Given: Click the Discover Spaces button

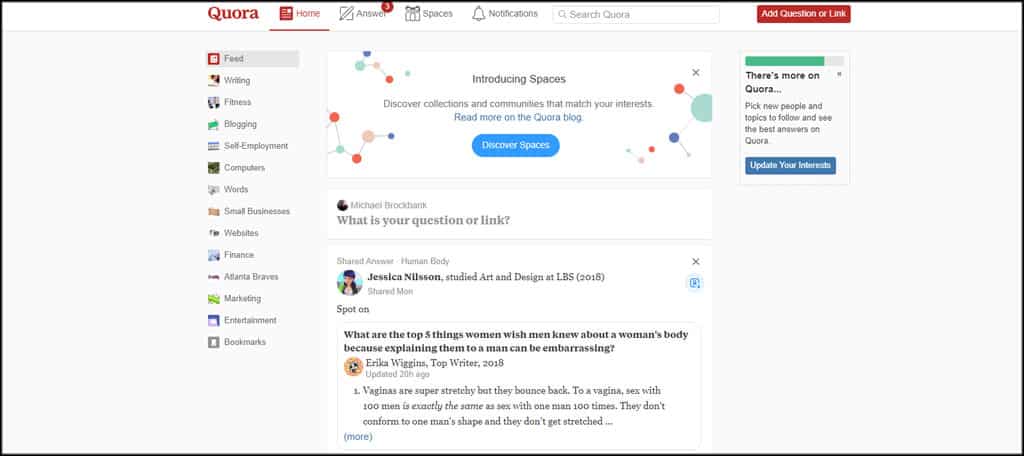Looking at the screenshot, I should pyautogui.click(x=515, y=145).
